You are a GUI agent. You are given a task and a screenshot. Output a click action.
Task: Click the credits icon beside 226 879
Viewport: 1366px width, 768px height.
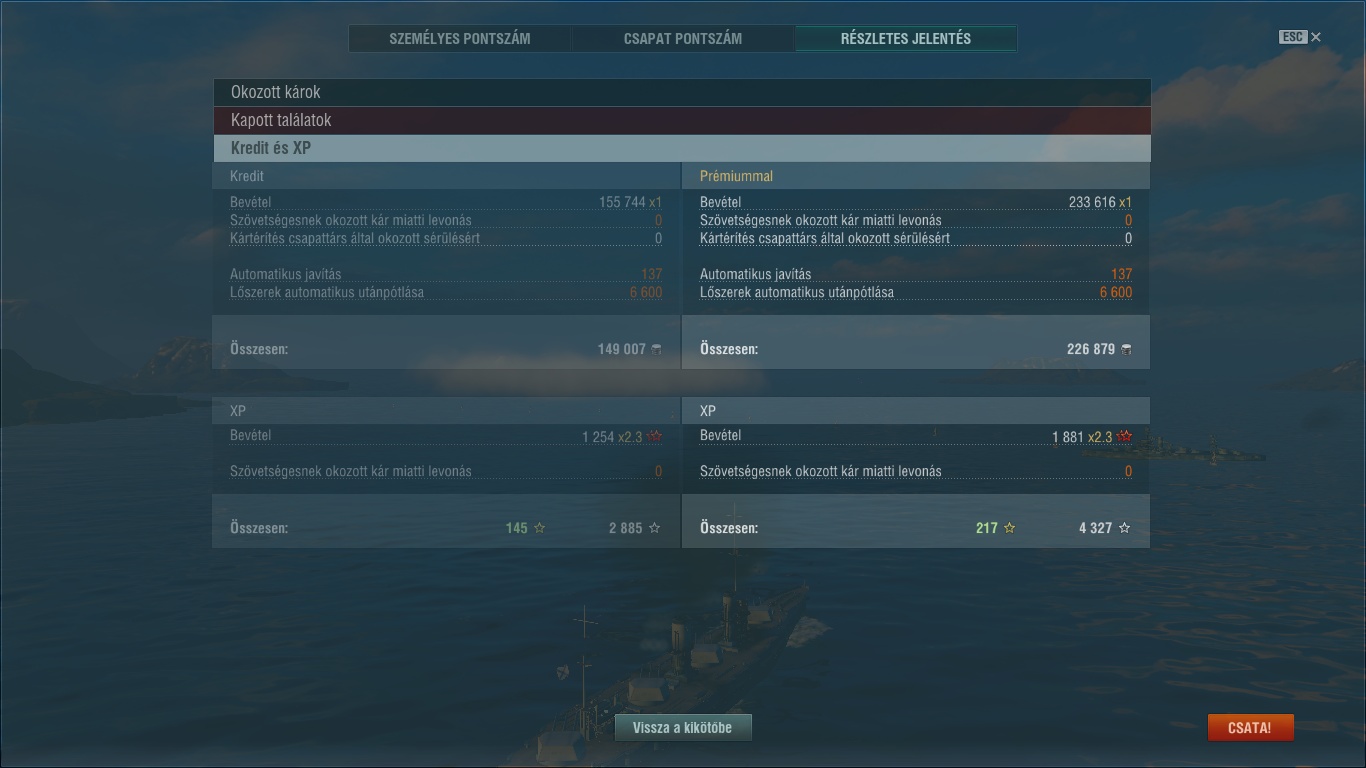[x=1126, y=349]
